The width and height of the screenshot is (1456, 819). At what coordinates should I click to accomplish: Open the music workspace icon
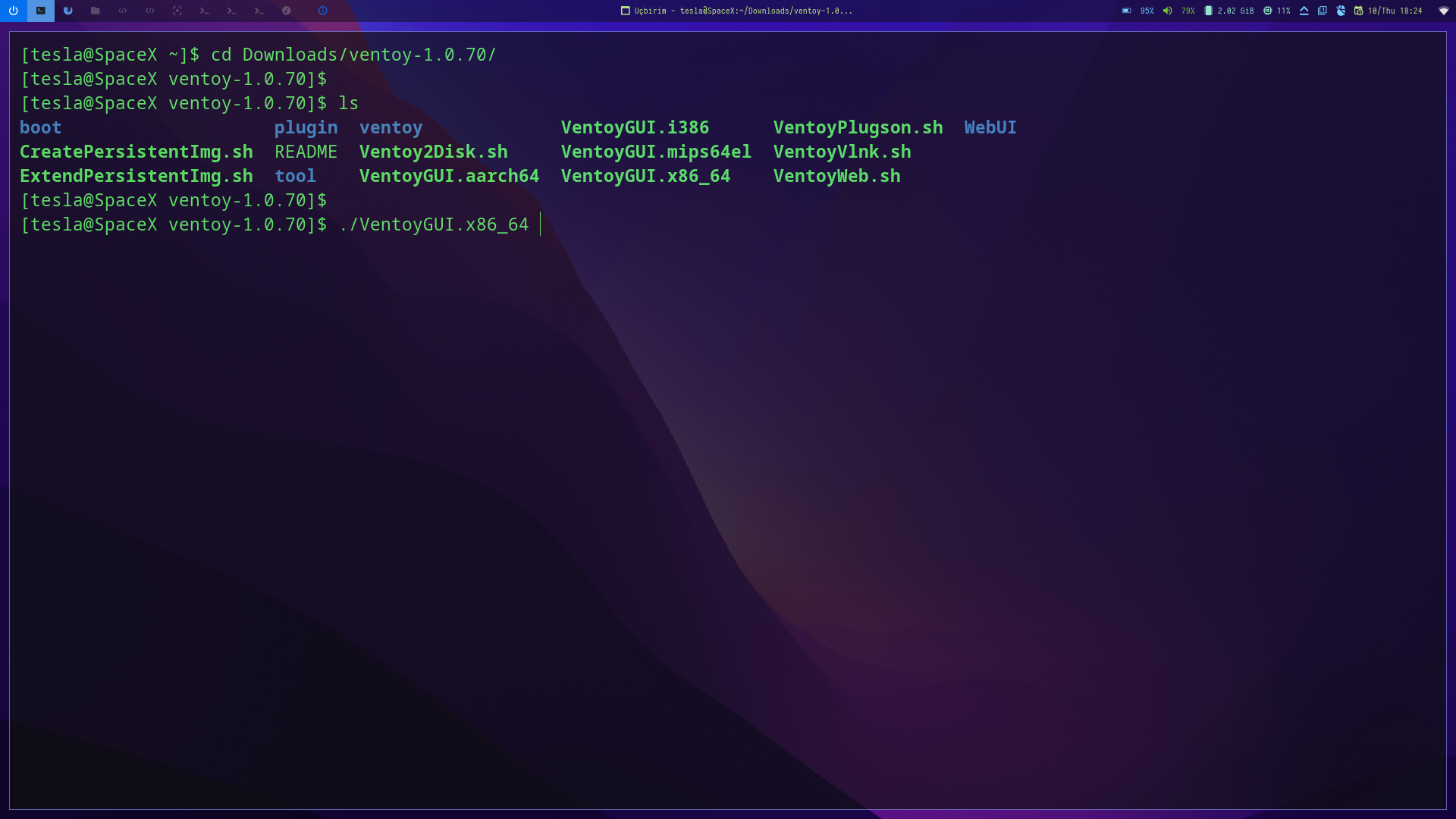(x=287, y=11)
